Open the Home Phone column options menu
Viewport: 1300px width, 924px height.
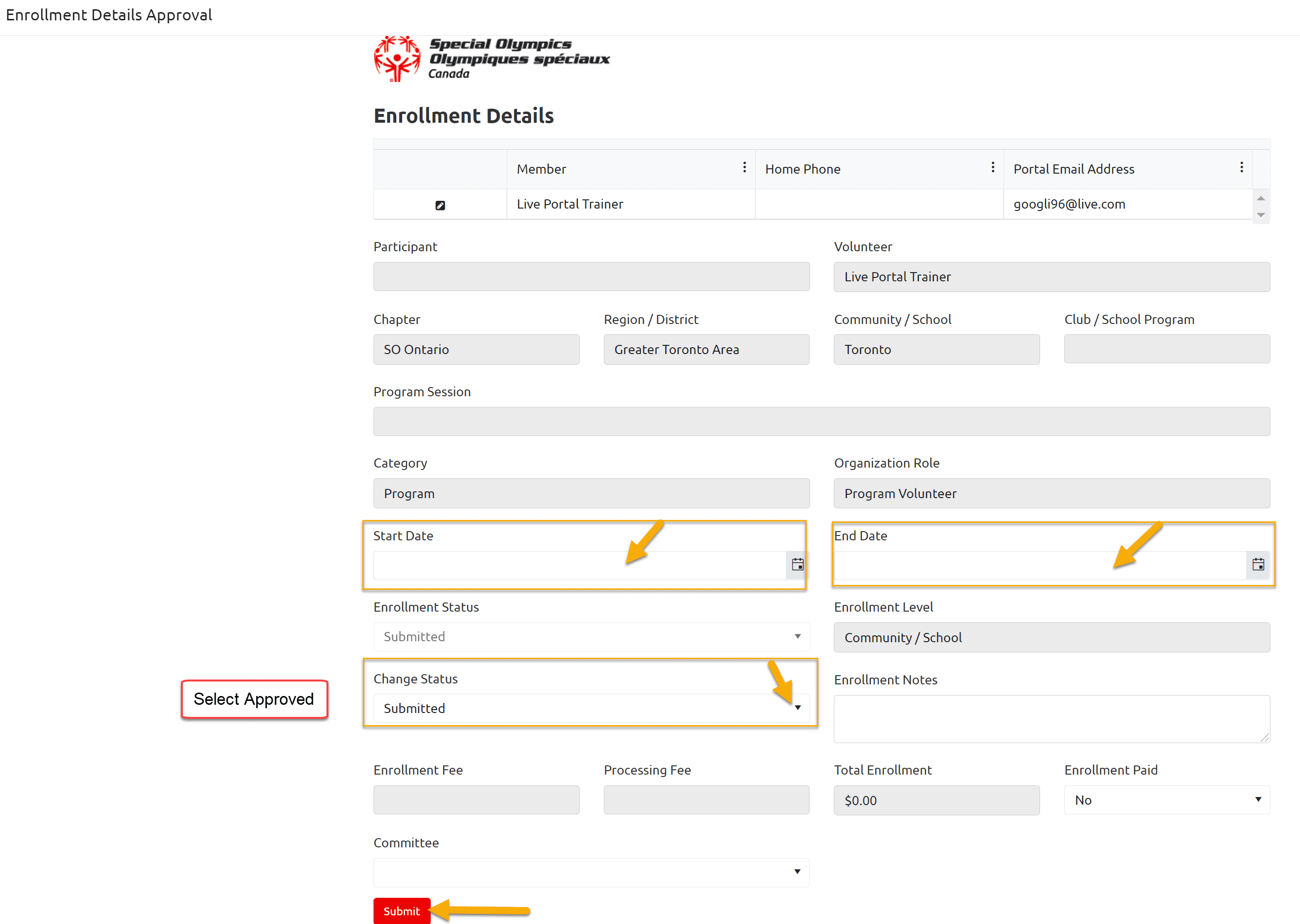[993, 167]
